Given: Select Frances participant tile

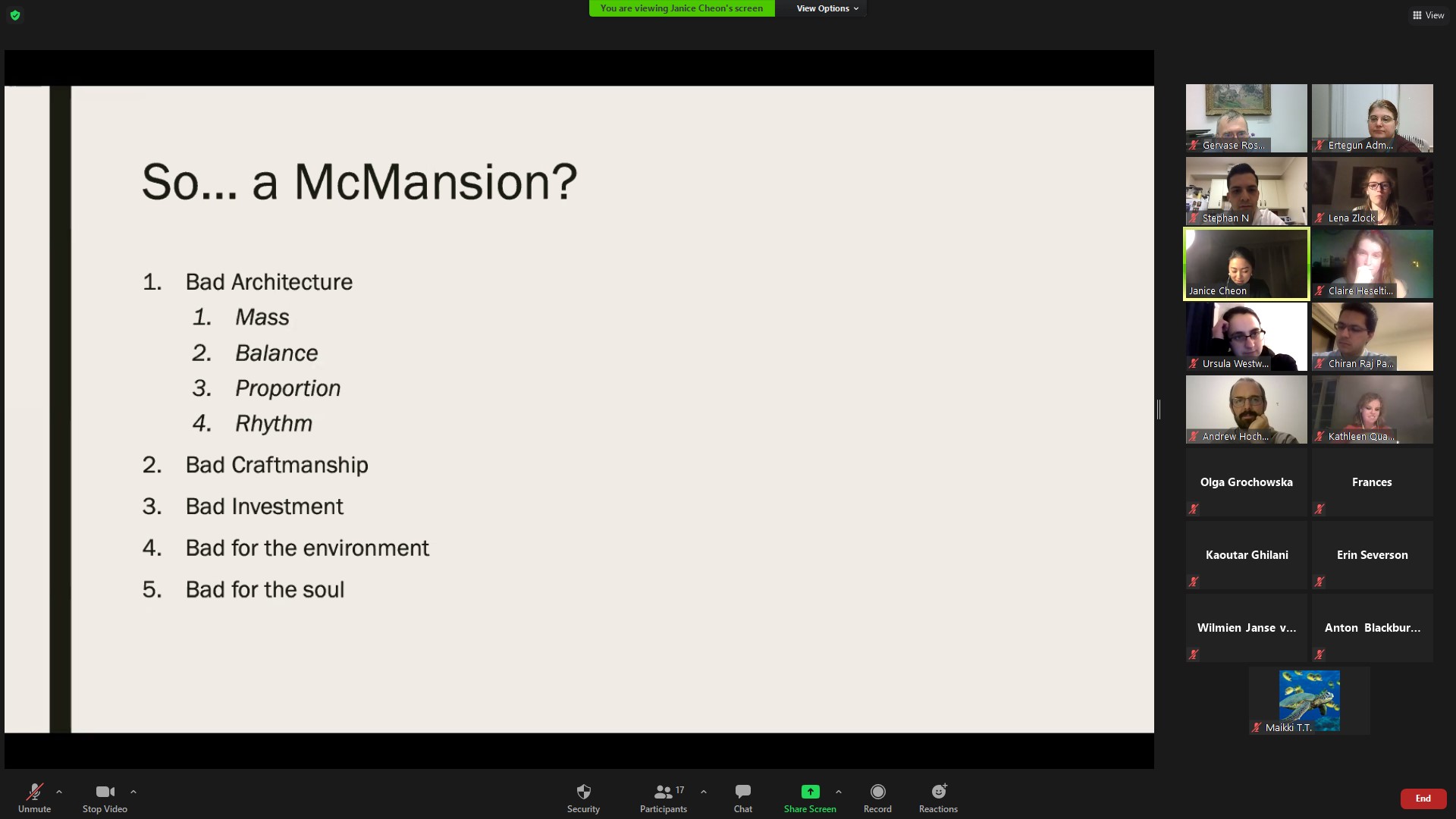Looking at the screenshot, I should (1373, 482).
